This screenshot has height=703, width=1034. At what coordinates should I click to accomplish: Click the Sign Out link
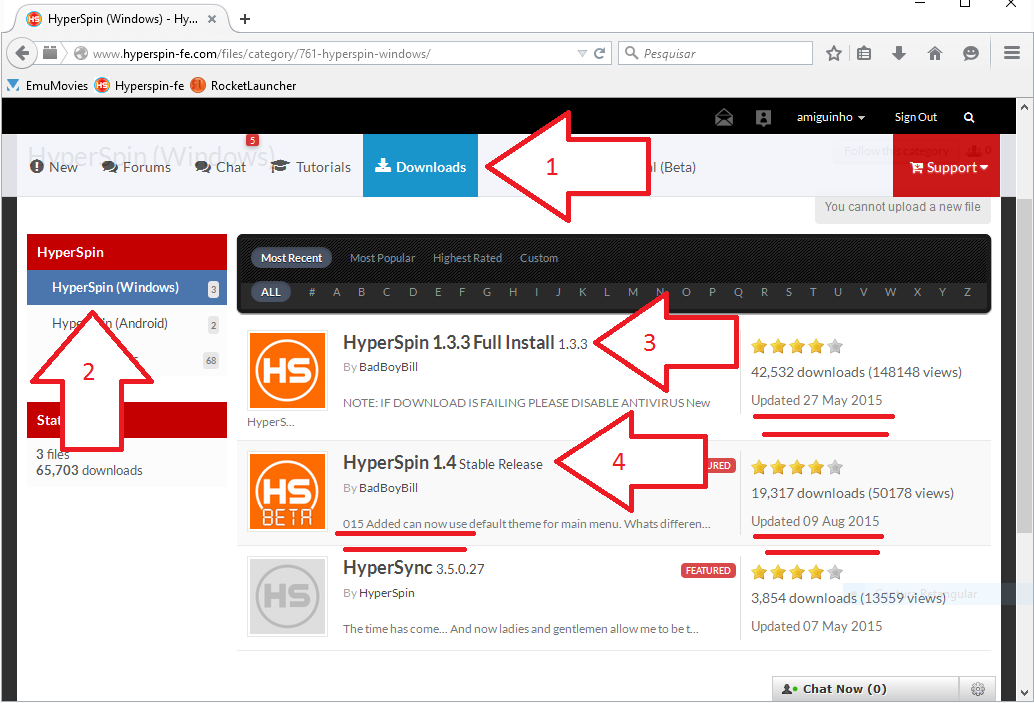(915, 117)
